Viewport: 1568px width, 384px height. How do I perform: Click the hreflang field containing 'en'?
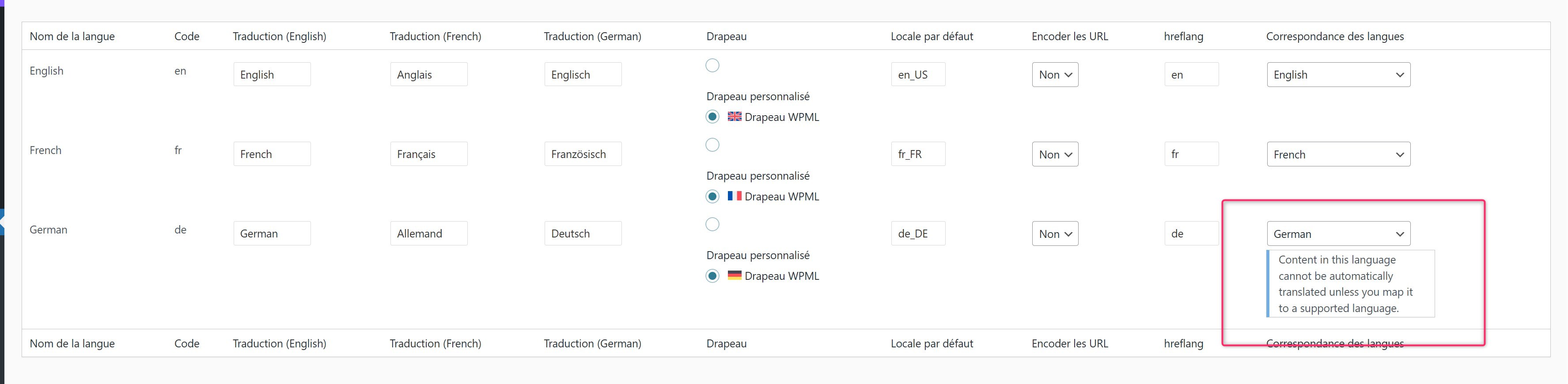[1191, 74]
